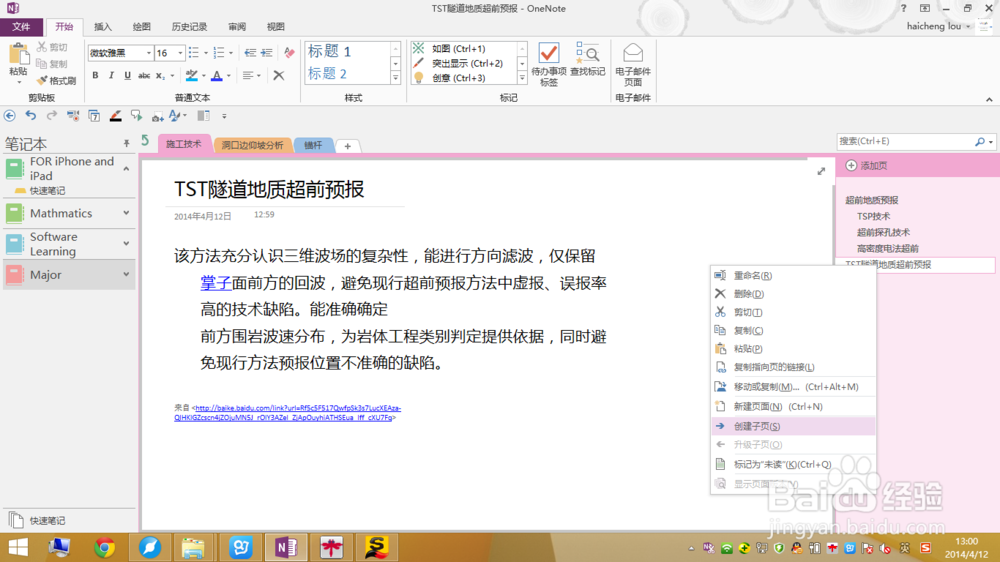Choose 重命名 in the context menu

(x=793, y=276)
